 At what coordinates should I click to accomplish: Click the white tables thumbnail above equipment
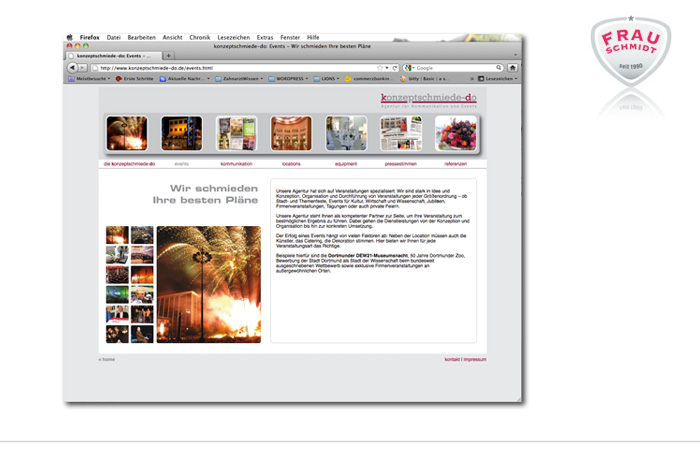point(346,133)
